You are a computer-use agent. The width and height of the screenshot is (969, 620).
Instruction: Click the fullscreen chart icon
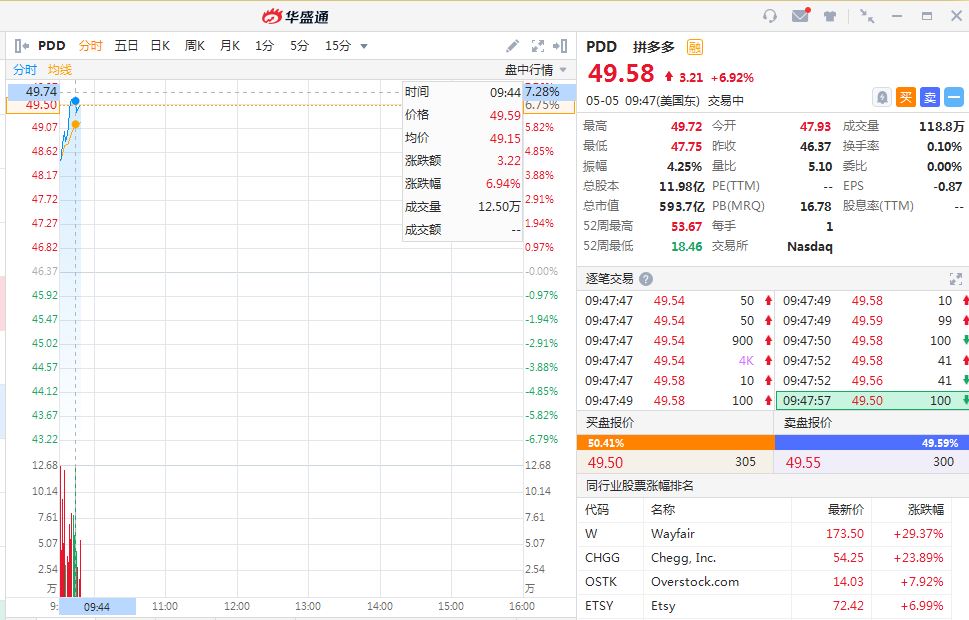pyautogui.click(x=538, y=46)
